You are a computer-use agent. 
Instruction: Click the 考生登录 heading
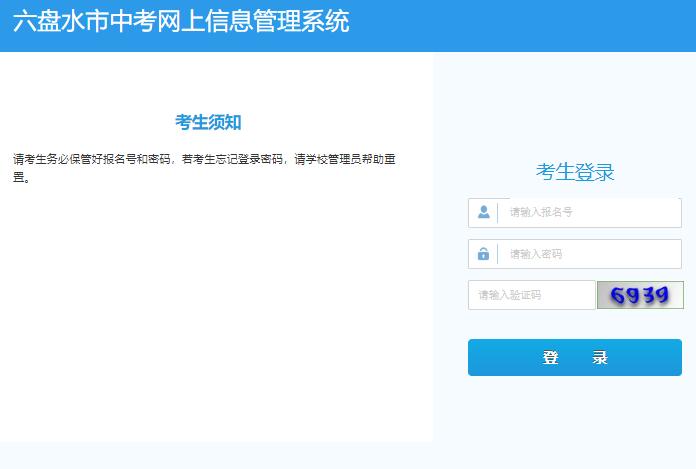click(575, 172)
